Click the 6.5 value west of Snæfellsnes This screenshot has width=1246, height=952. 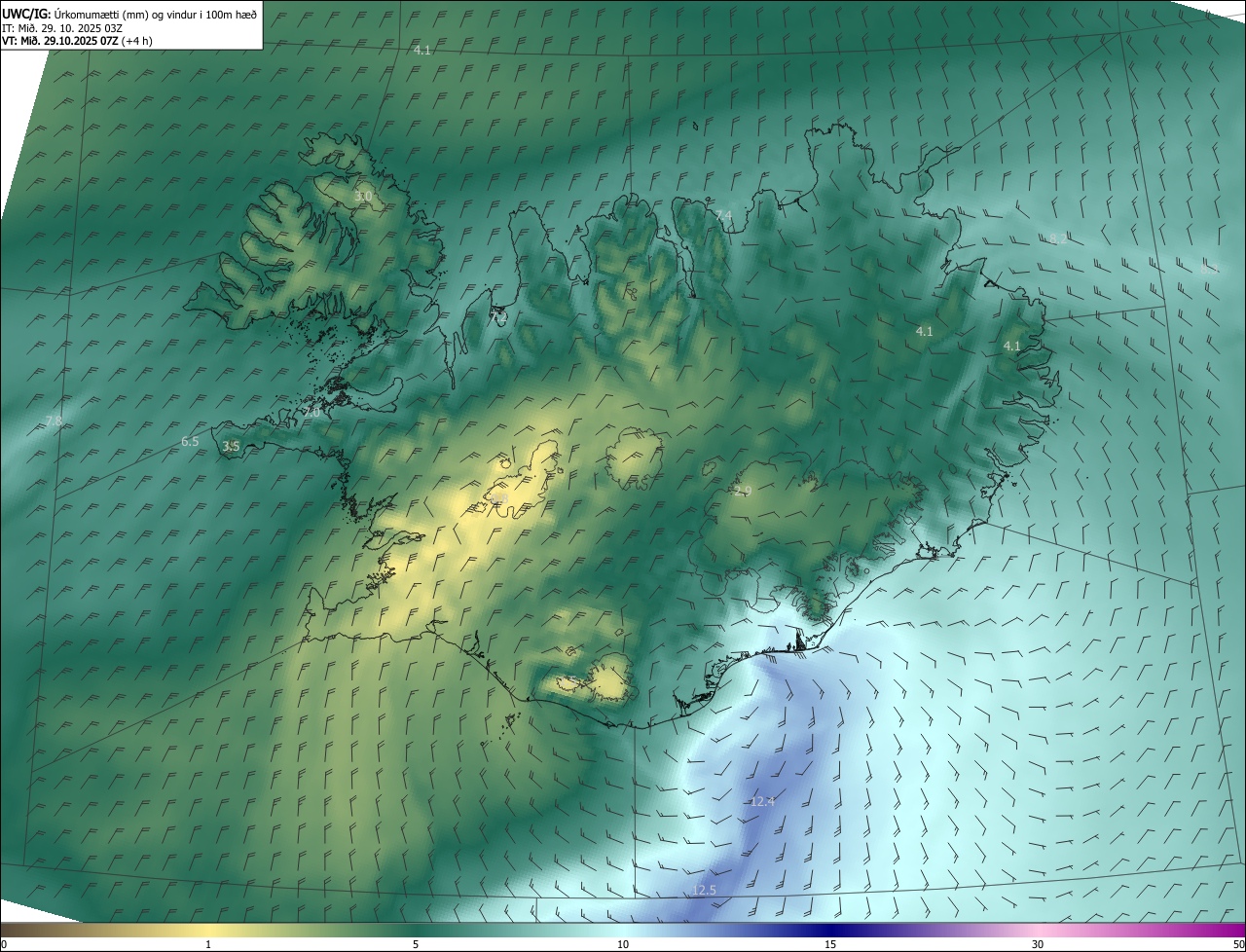pos(190,441)
